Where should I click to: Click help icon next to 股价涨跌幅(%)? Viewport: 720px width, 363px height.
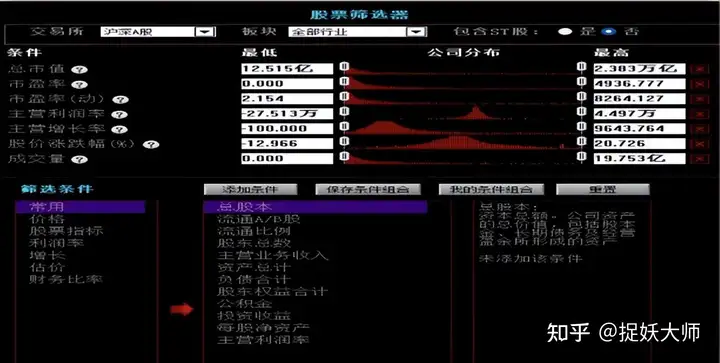tap(151, 145)
